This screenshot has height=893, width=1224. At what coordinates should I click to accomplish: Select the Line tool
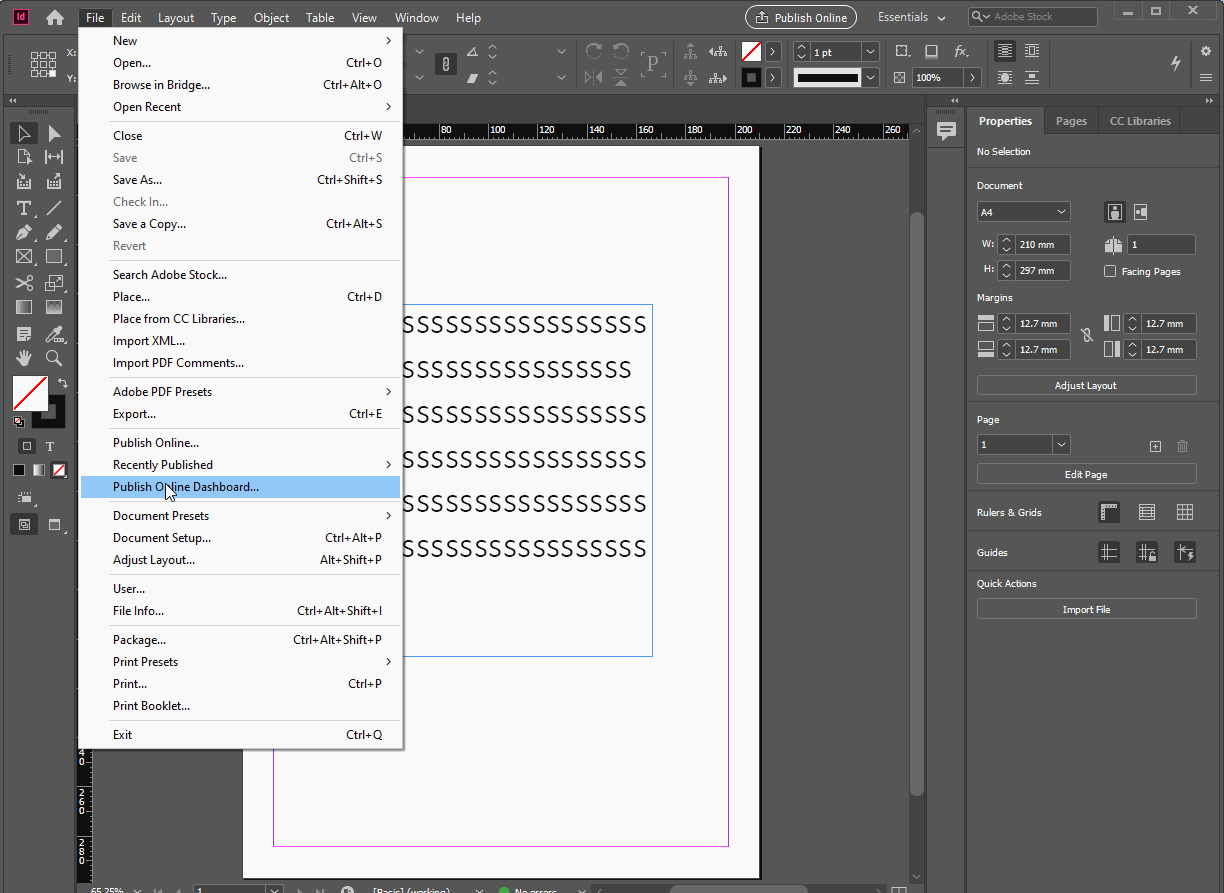[x=54, y=208]
